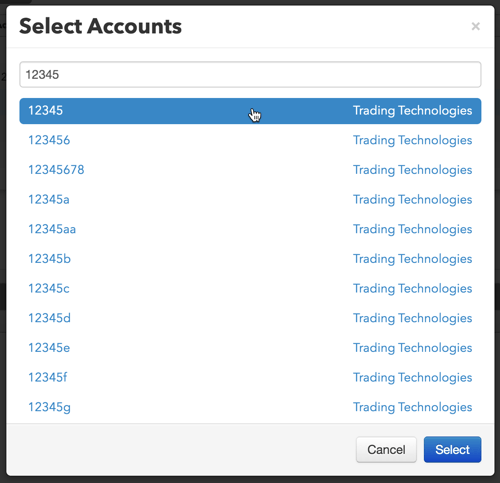Click Trading Technologies beside account 12345678
This screenshot has height=483, width=500.
[413, 170]
